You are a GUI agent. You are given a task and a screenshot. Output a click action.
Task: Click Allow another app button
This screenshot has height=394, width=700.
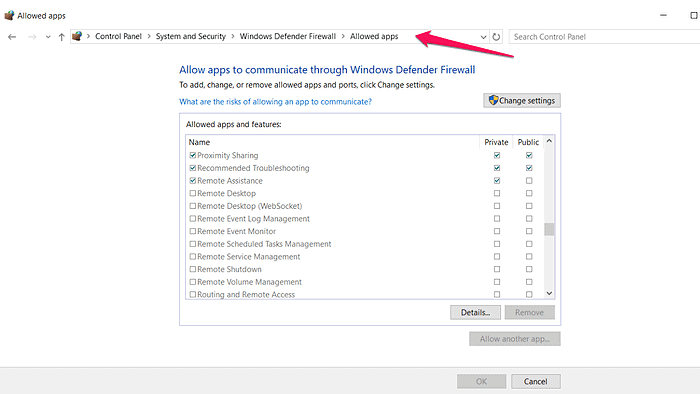(x=515, y=339)
